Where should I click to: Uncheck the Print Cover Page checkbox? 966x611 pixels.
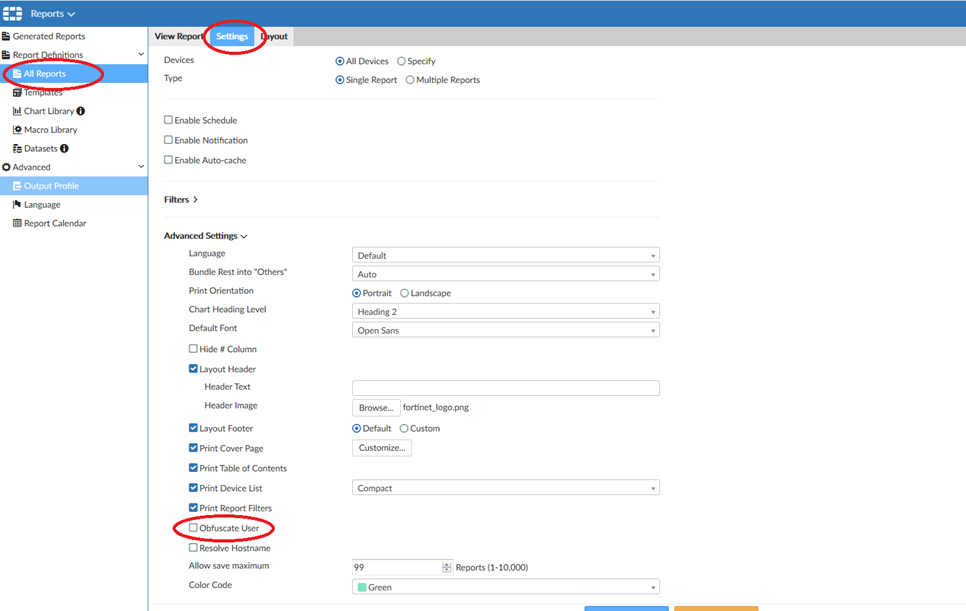pyautogui.click(x=193, y=448)
